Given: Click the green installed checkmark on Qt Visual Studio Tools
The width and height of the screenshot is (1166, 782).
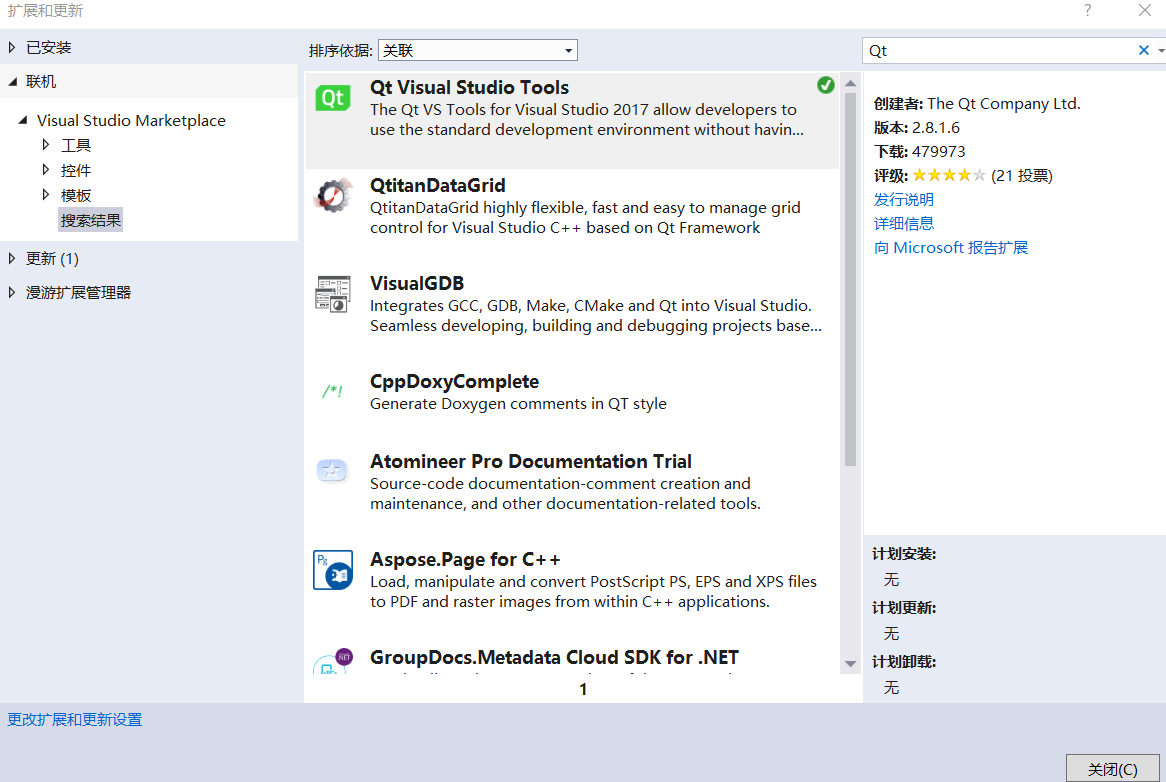Looking at the screenshot, I should [825, 85].
